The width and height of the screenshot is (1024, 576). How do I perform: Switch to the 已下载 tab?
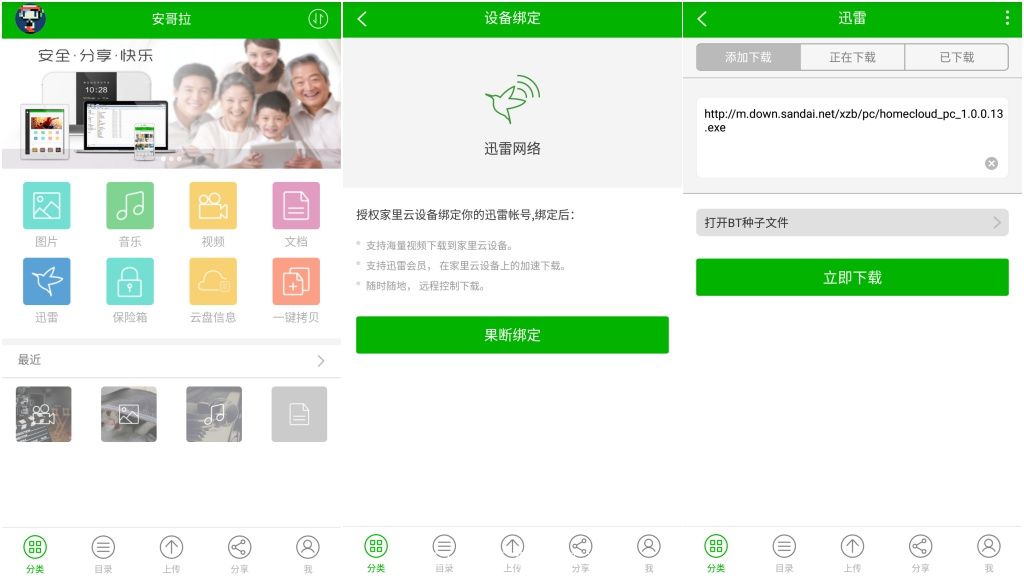[956, 57]
